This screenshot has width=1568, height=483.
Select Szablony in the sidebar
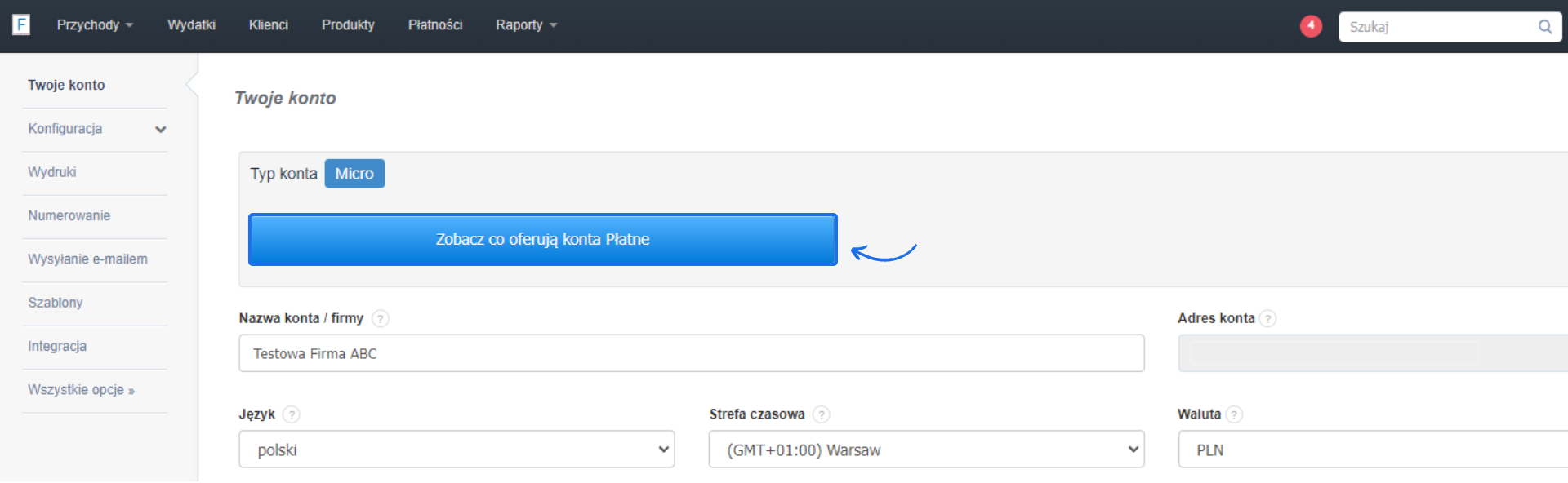pyautogui.click(x=56, y=303)
